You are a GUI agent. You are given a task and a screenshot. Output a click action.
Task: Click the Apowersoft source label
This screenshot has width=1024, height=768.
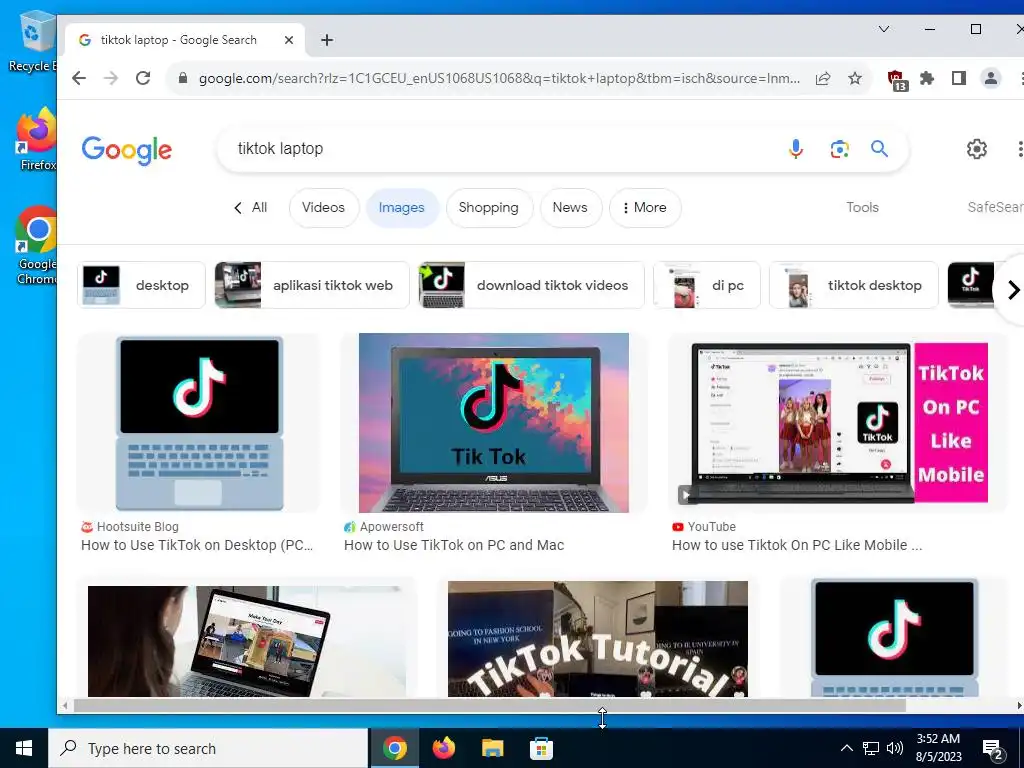click(383, 527)
